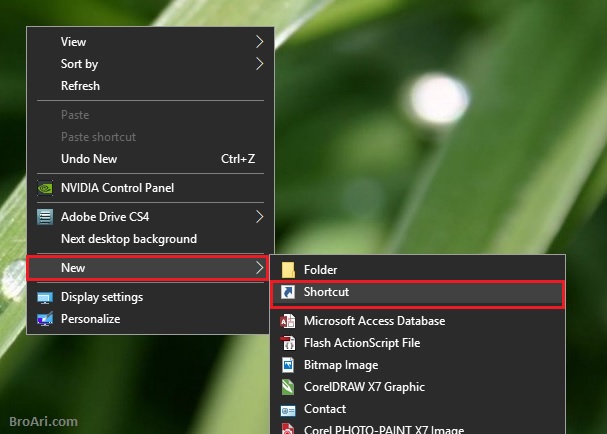
Task: Create a new Shortcut from submenu
Action: point(418,293)
